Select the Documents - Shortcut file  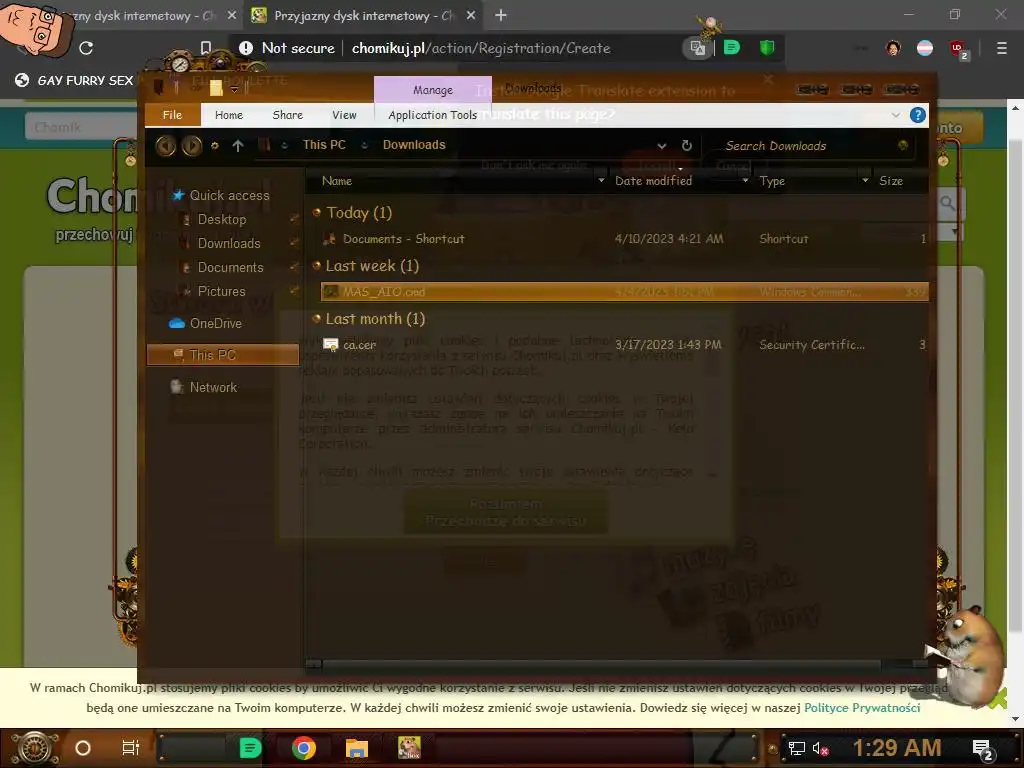(624, 239)
